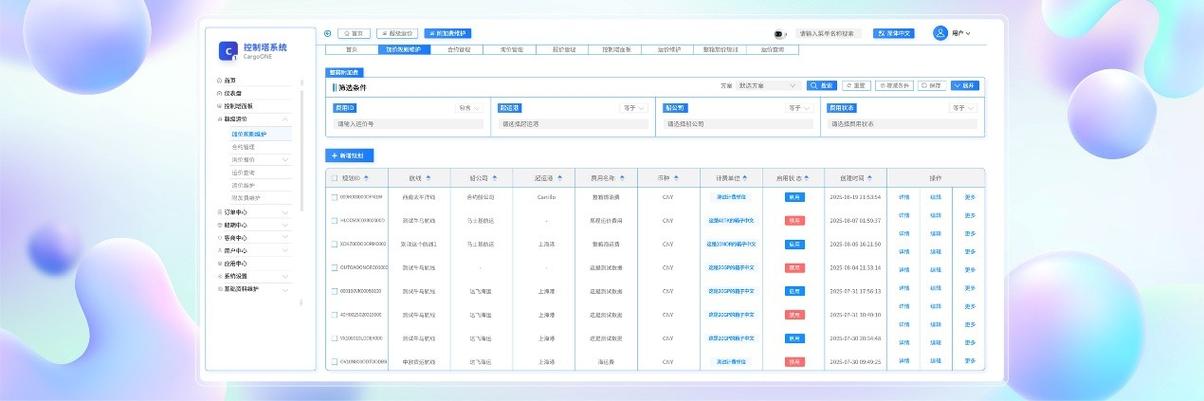
Task: Click the sidebar collapse circle icon
Action: point(328,33)
